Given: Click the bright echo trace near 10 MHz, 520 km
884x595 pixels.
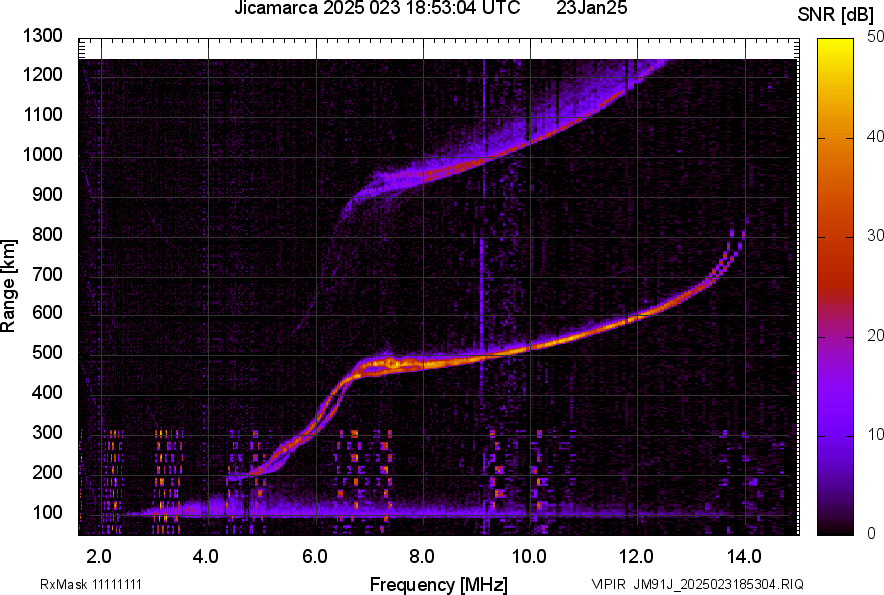Looking at the screenshot, I should point(530,347).
